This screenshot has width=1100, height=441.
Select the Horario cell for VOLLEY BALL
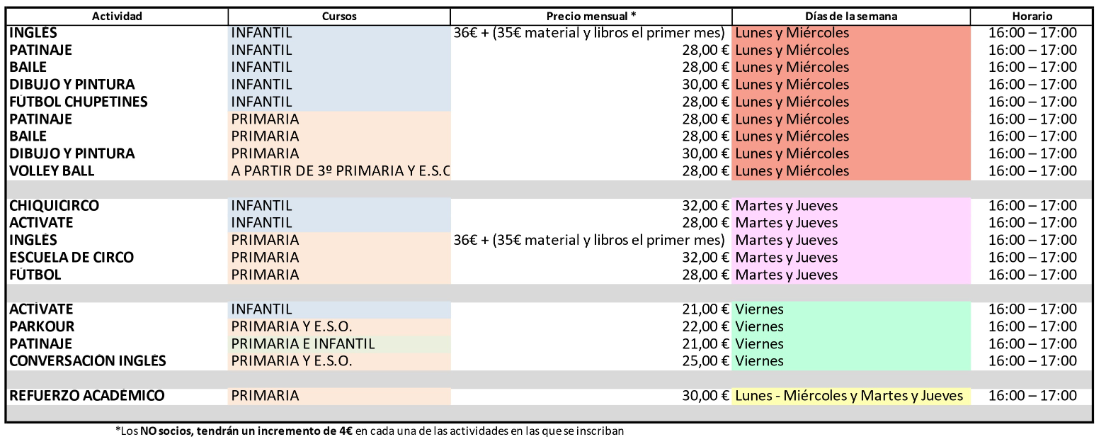tap(1031, 171)
